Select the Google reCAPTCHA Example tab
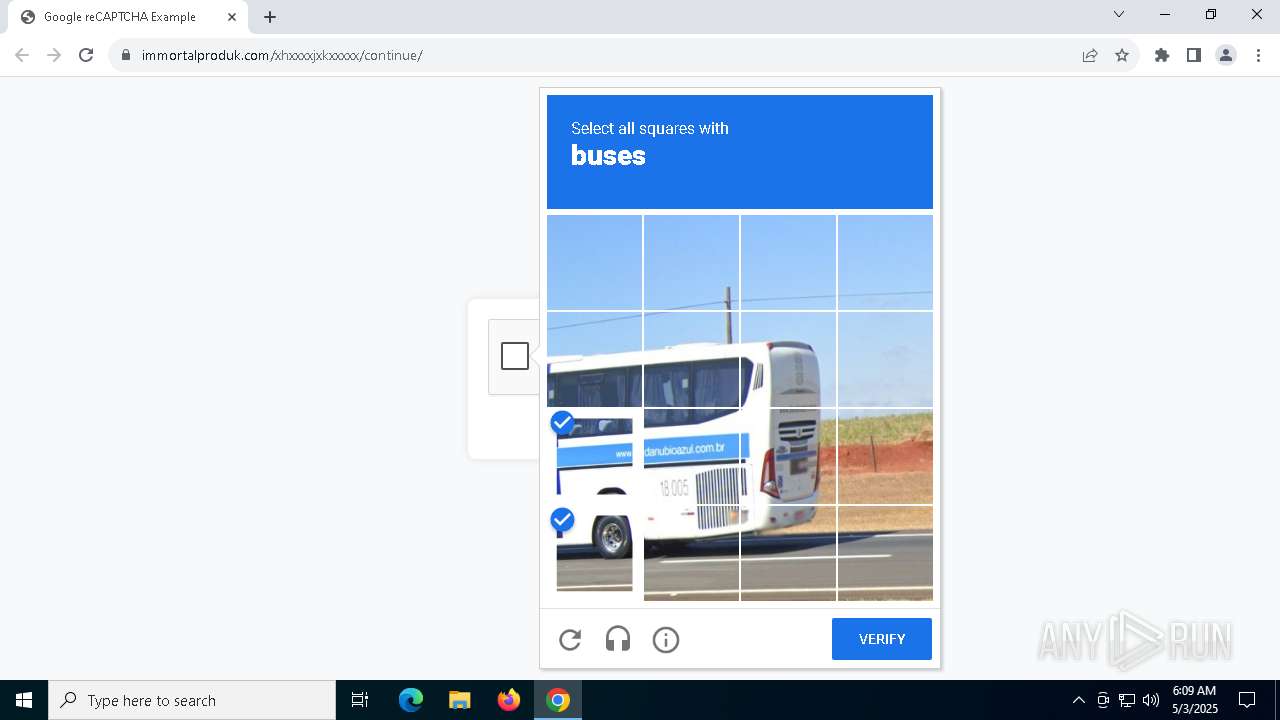Screen dimensions: 1280x720 point(128,17)
